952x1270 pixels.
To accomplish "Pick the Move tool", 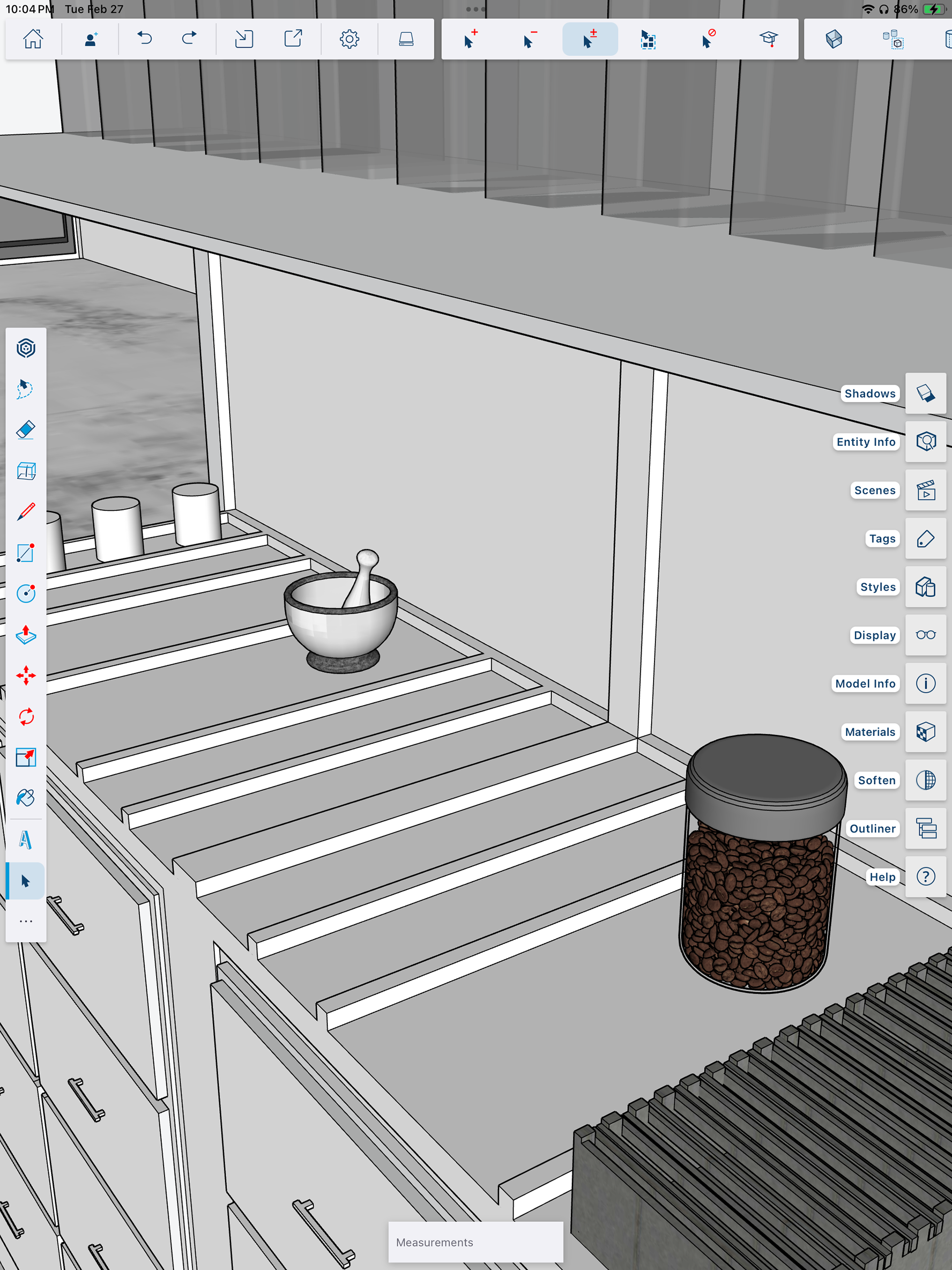I will (x=26, y=676).
